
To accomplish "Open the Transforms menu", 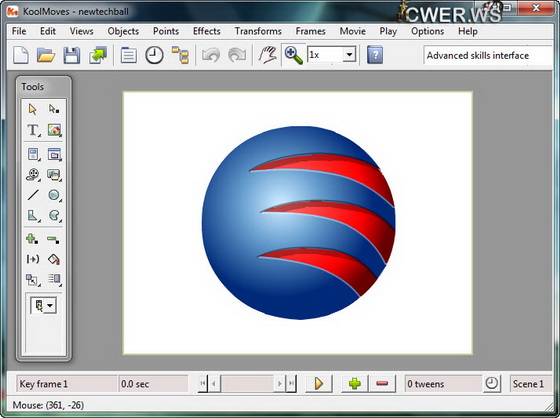I will click(x=258, y=31).
